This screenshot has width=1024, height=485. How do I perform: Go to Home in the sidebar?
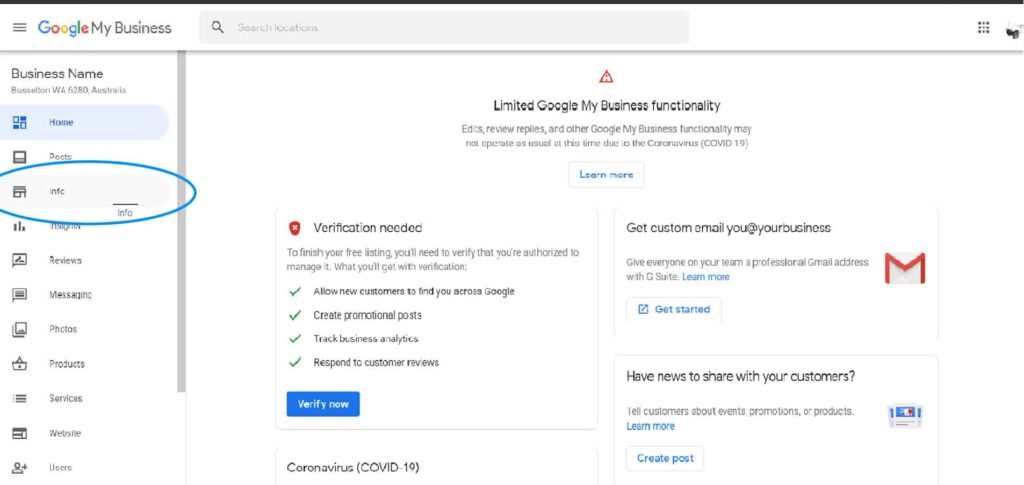click(84, 122)
